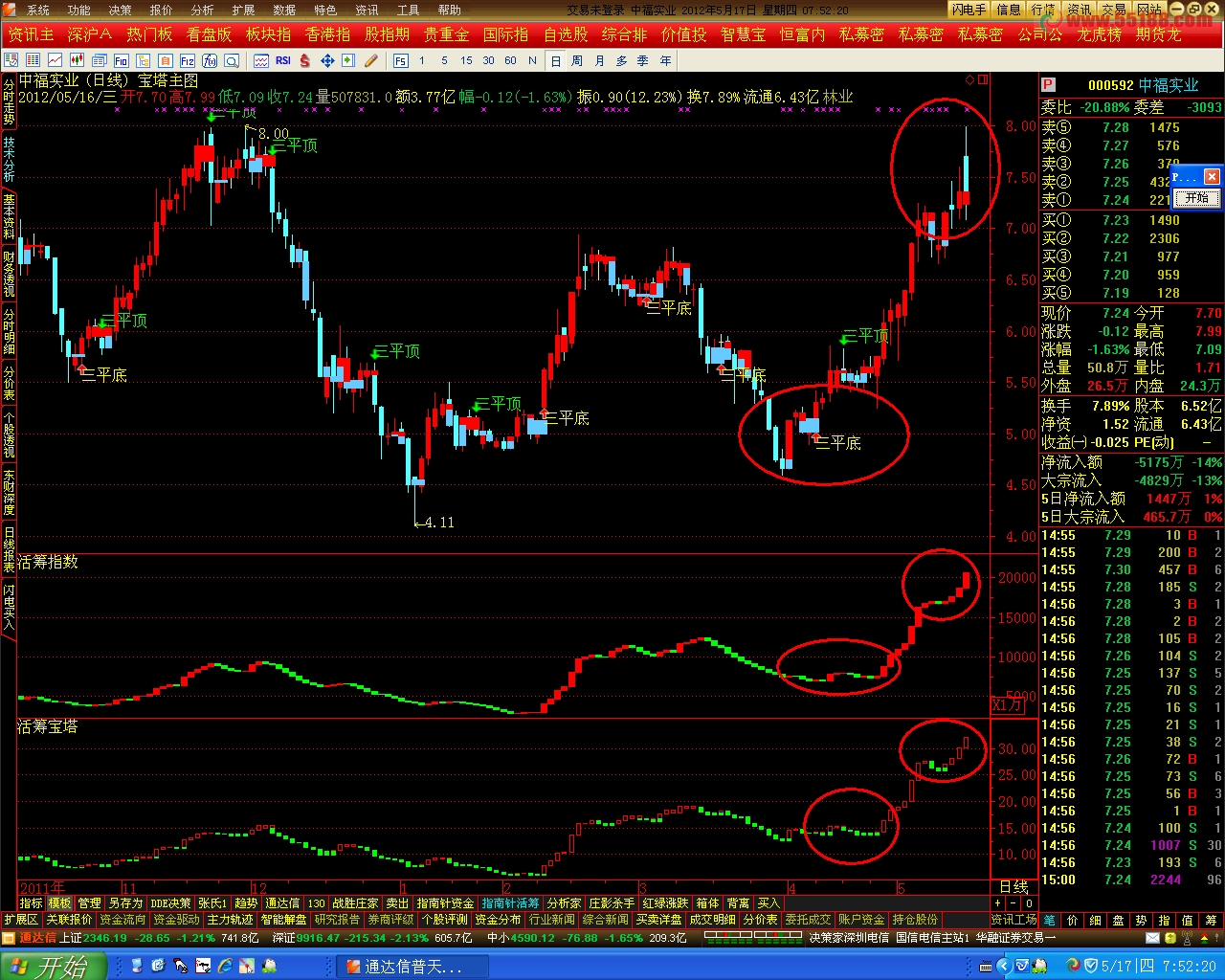1225x980 pixels.
Task: Click the plus zoom button near 日线
Action: coord(997,903)
